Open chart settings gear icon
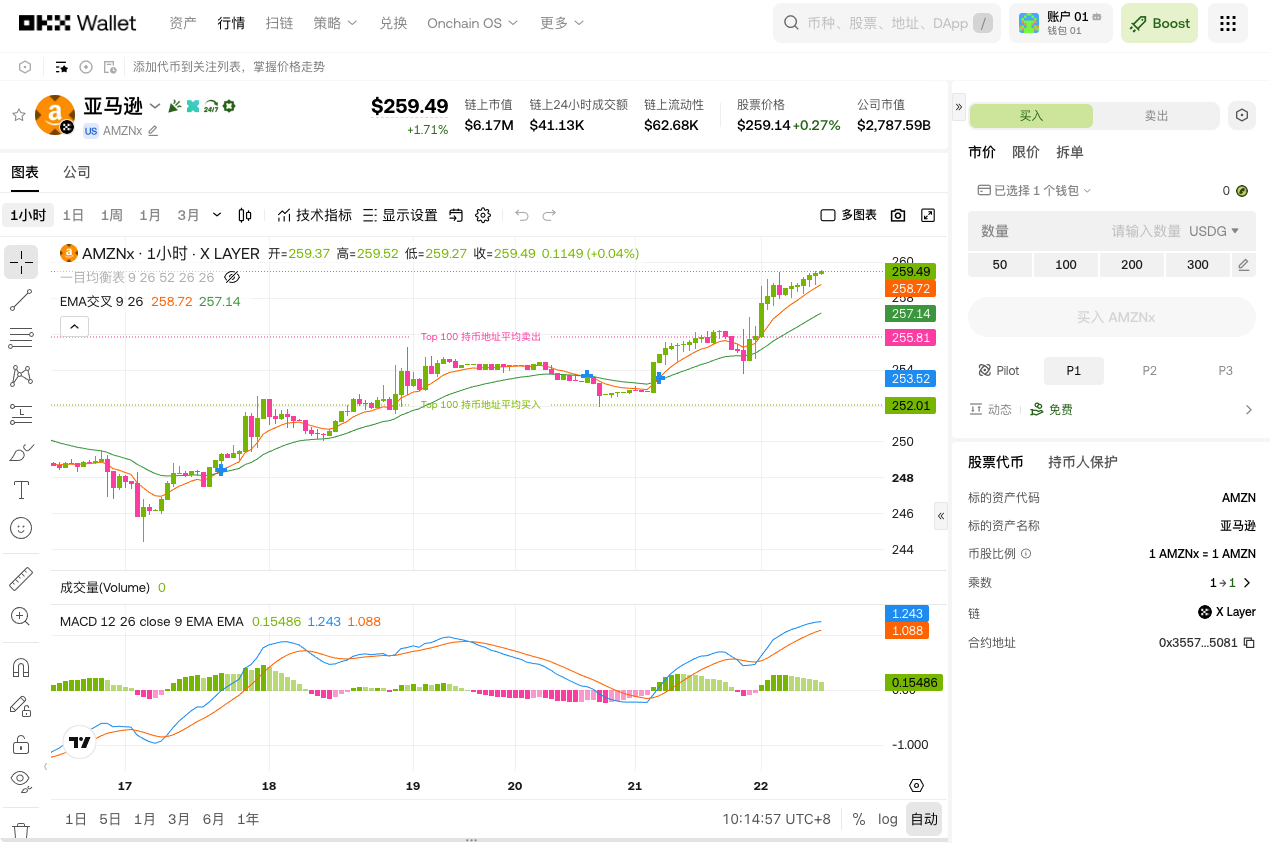 pos(483,215)
